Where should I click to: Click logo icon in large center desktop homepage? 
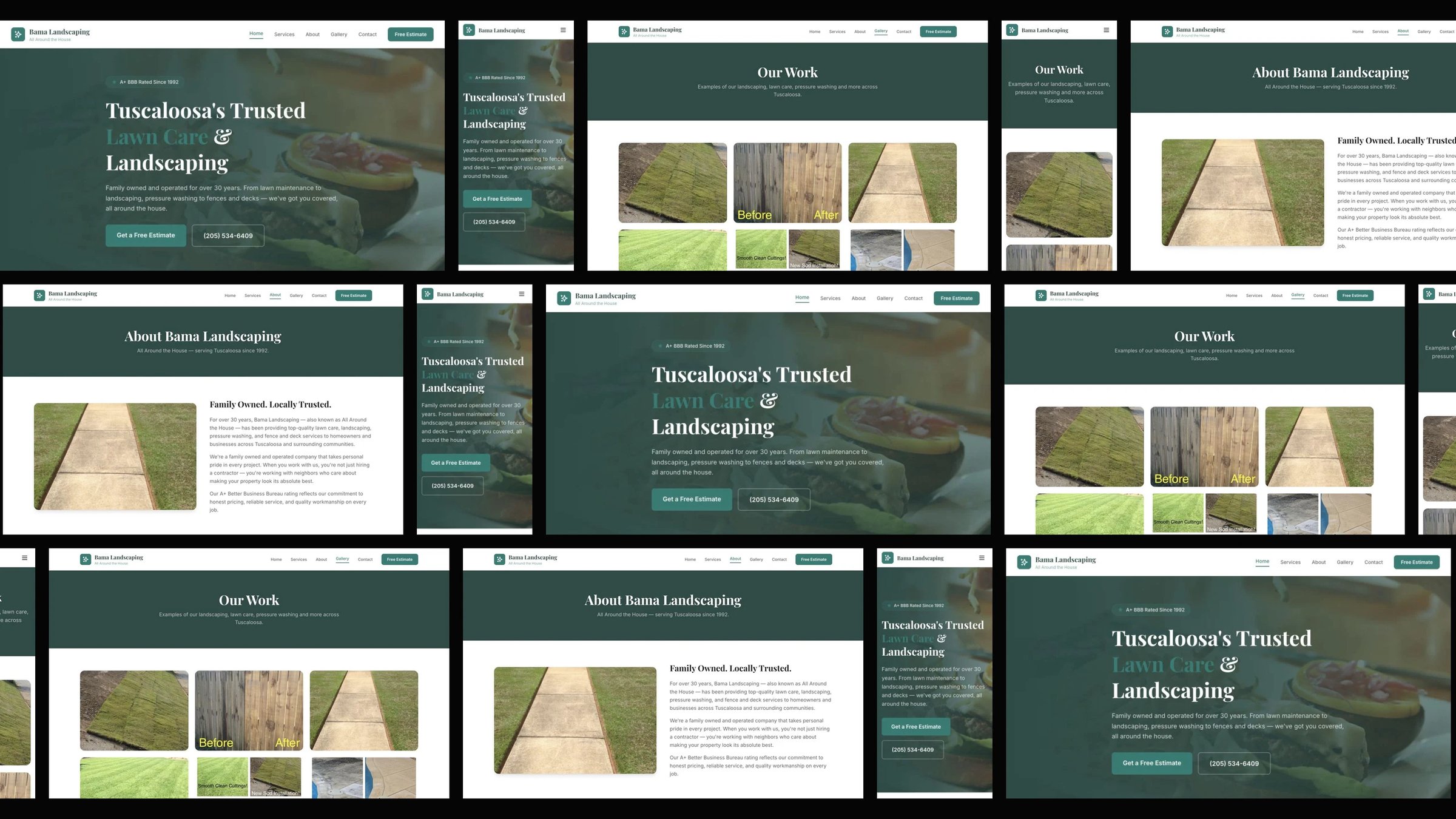(564, 298)
